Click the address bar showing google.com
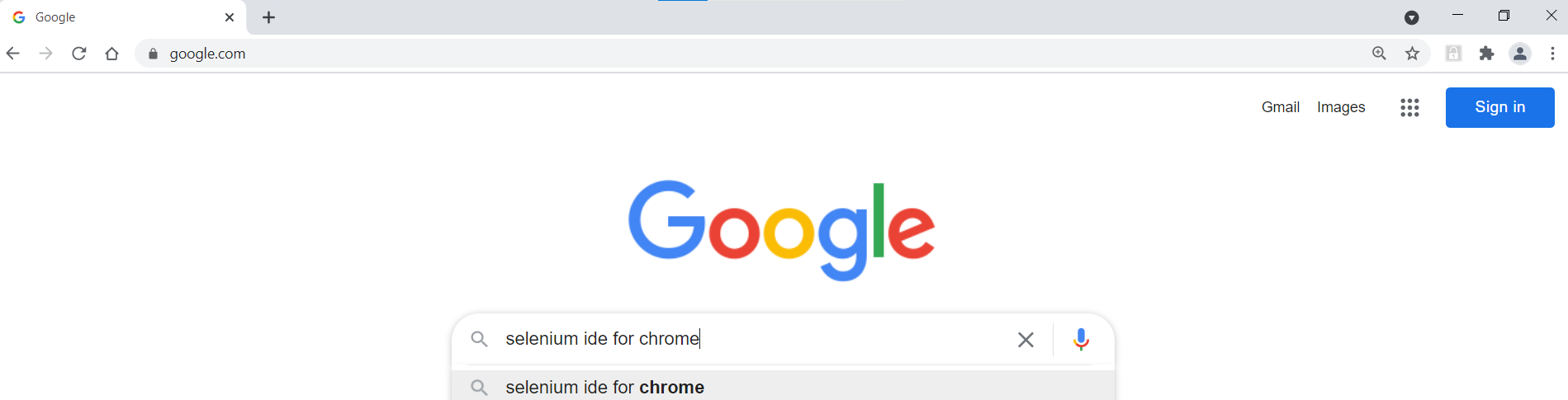The width and height of the screenshot is (1568, 400). [x=743, y=54]
